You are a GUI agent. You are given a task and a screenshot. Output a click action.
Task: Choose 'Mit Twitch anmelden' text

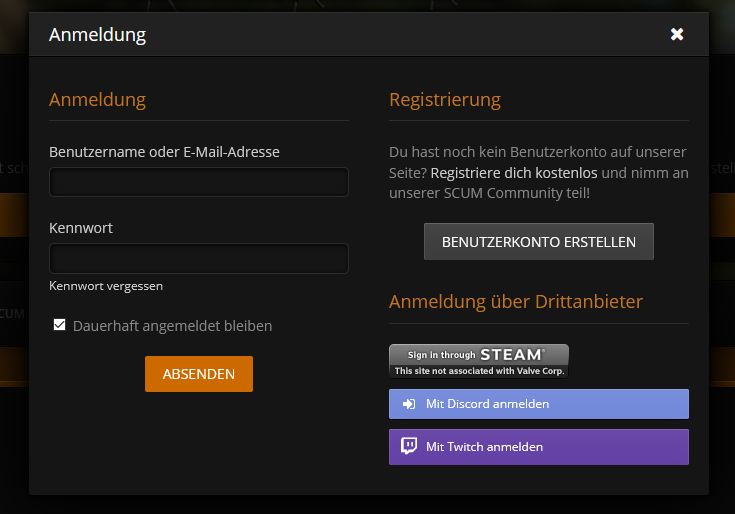pos(484,447)
